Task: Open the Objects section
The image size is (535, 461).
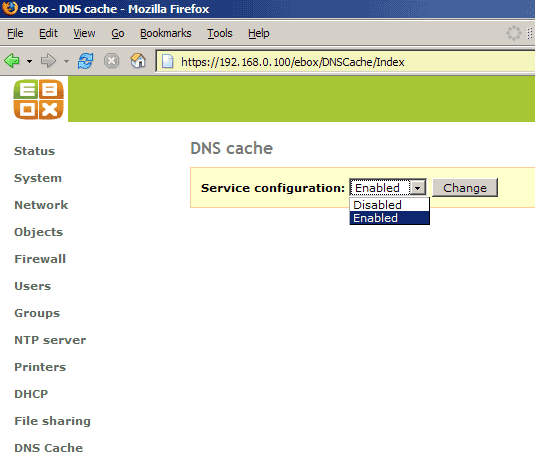Action: [x=39, y=232]
